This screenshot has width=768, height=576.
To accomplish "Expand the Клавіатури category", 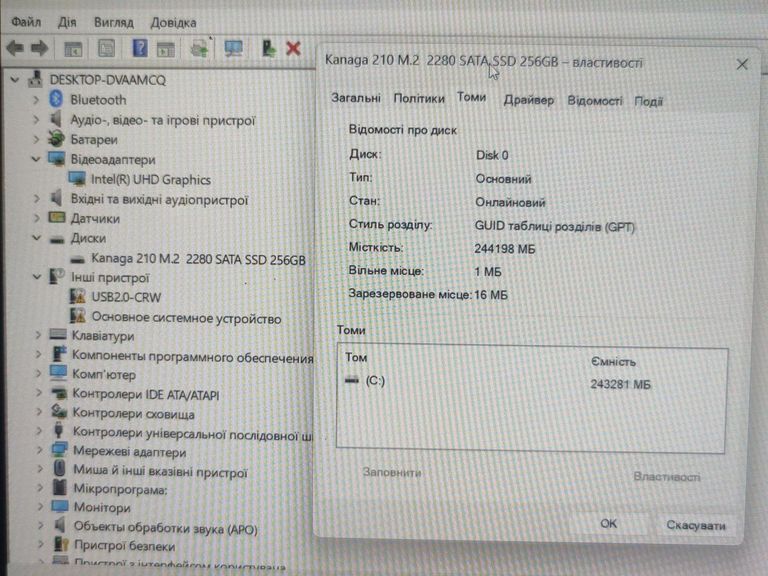I will coord(38,336).
